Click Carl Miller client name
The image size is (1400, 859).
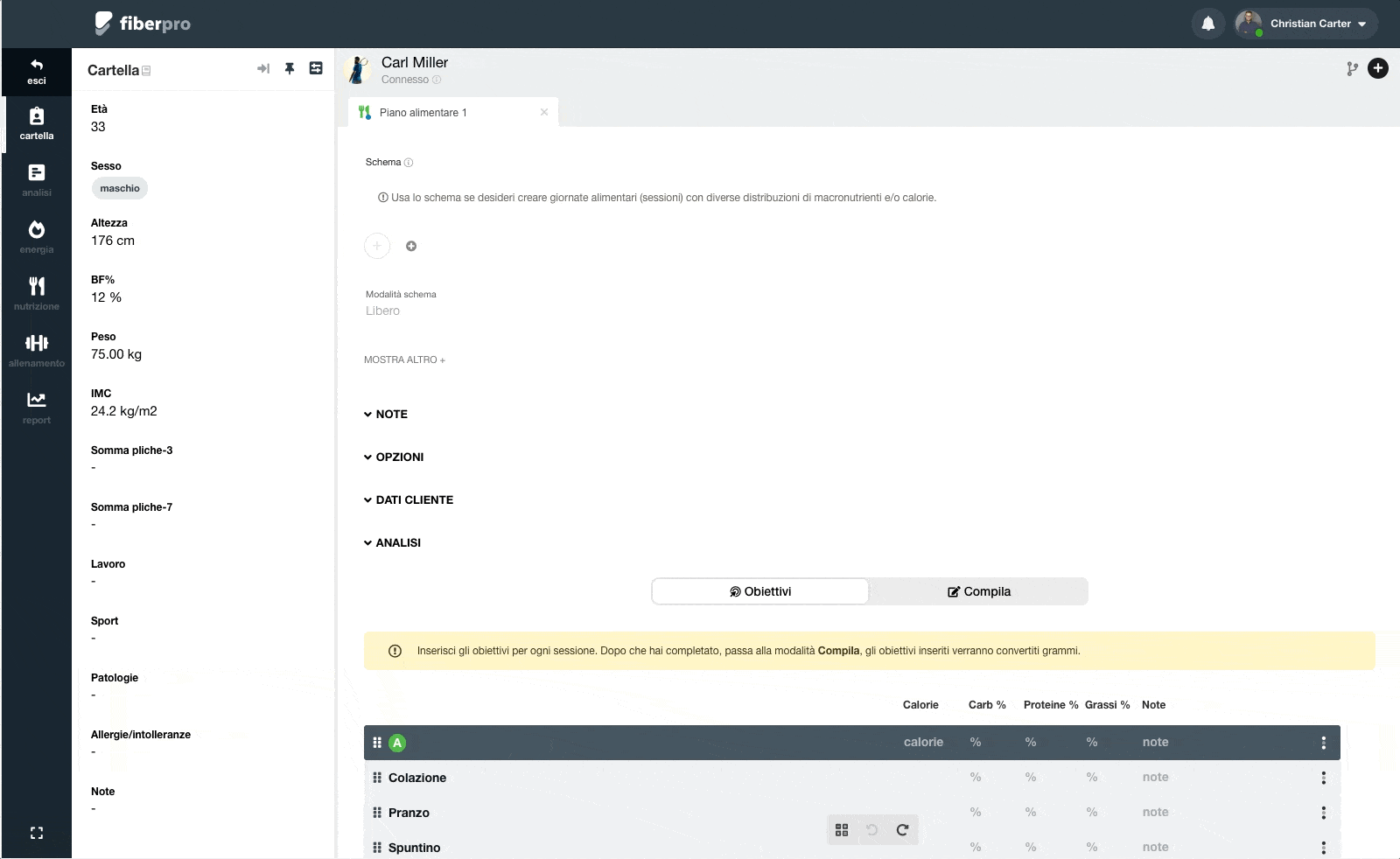click(x=415, y=62)
